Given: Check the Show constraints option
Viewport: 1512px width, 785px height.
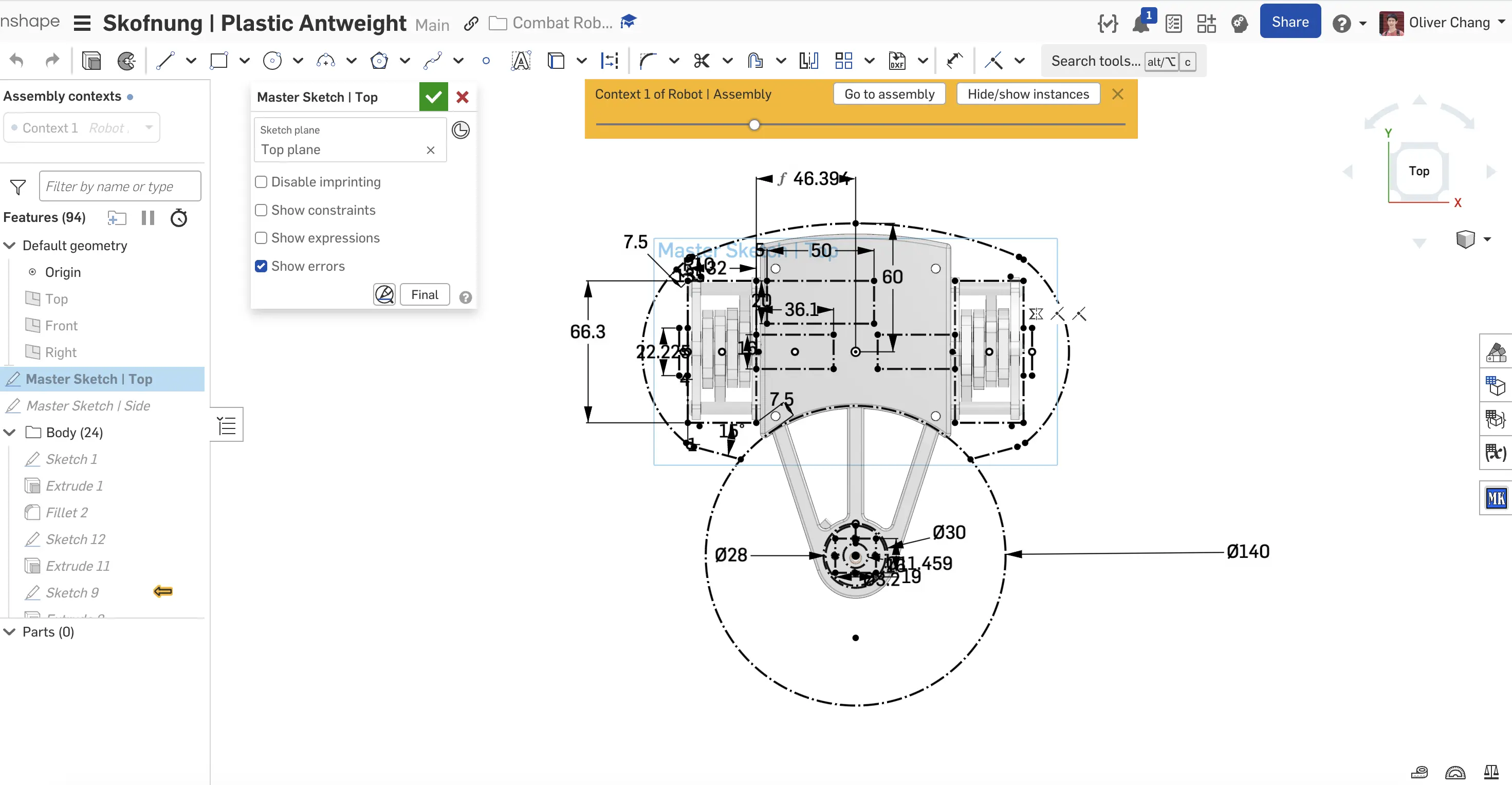Looking at the screenshot, I should click(261, 210).
